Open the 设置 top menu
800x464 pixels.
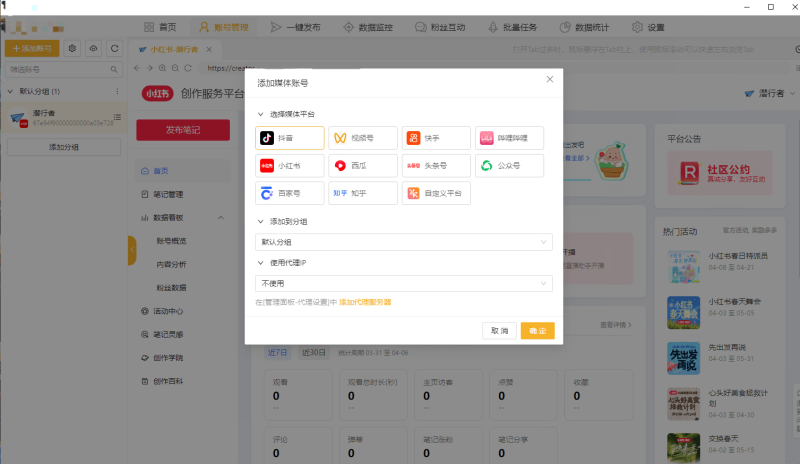(x=648, y=27)
